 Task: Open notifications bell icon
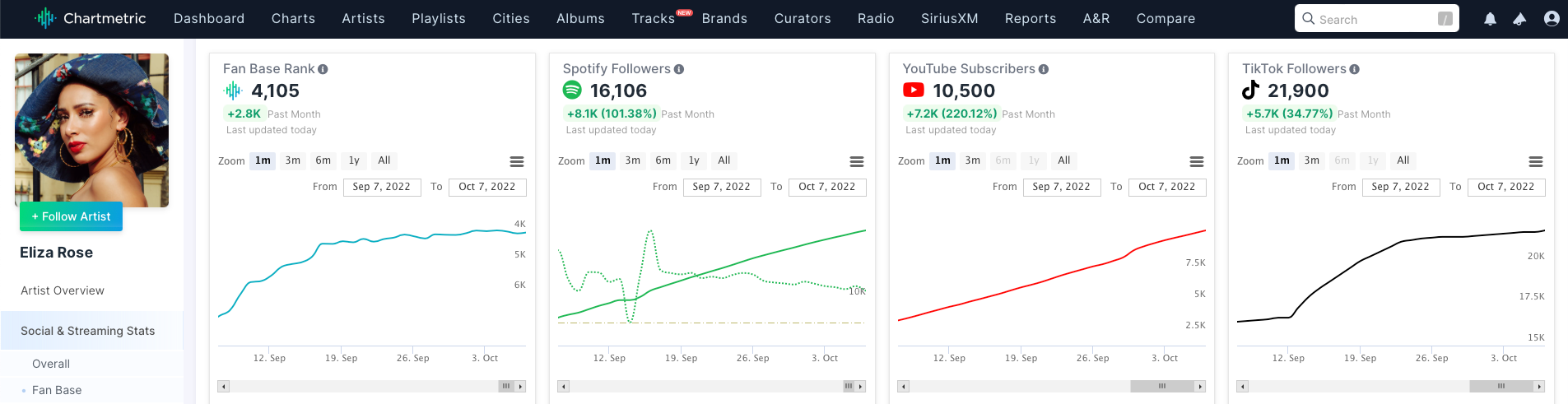point(1490,19)
